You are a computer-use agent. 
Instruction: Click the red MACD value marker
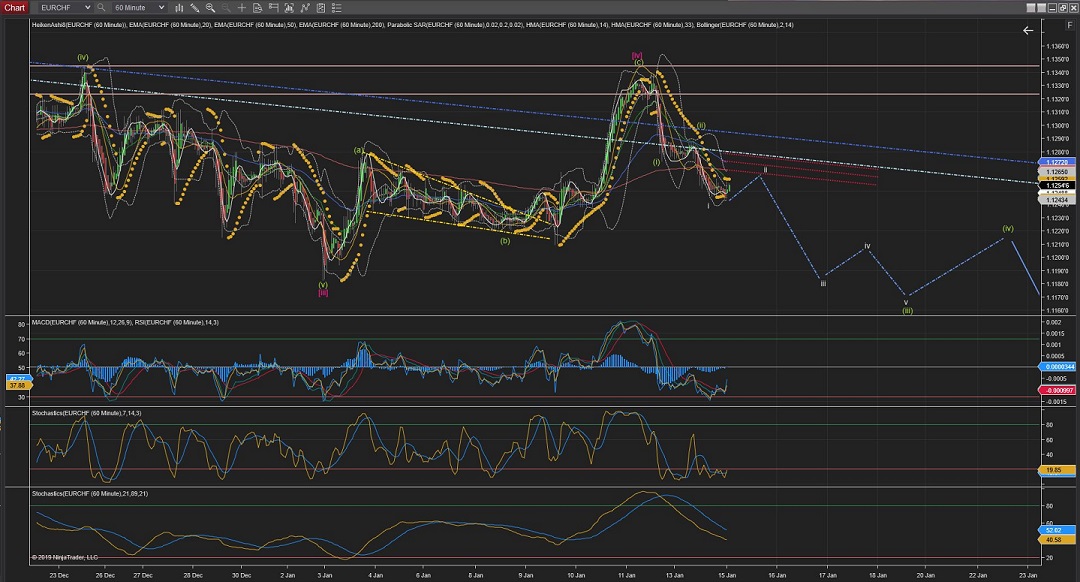1057,388
